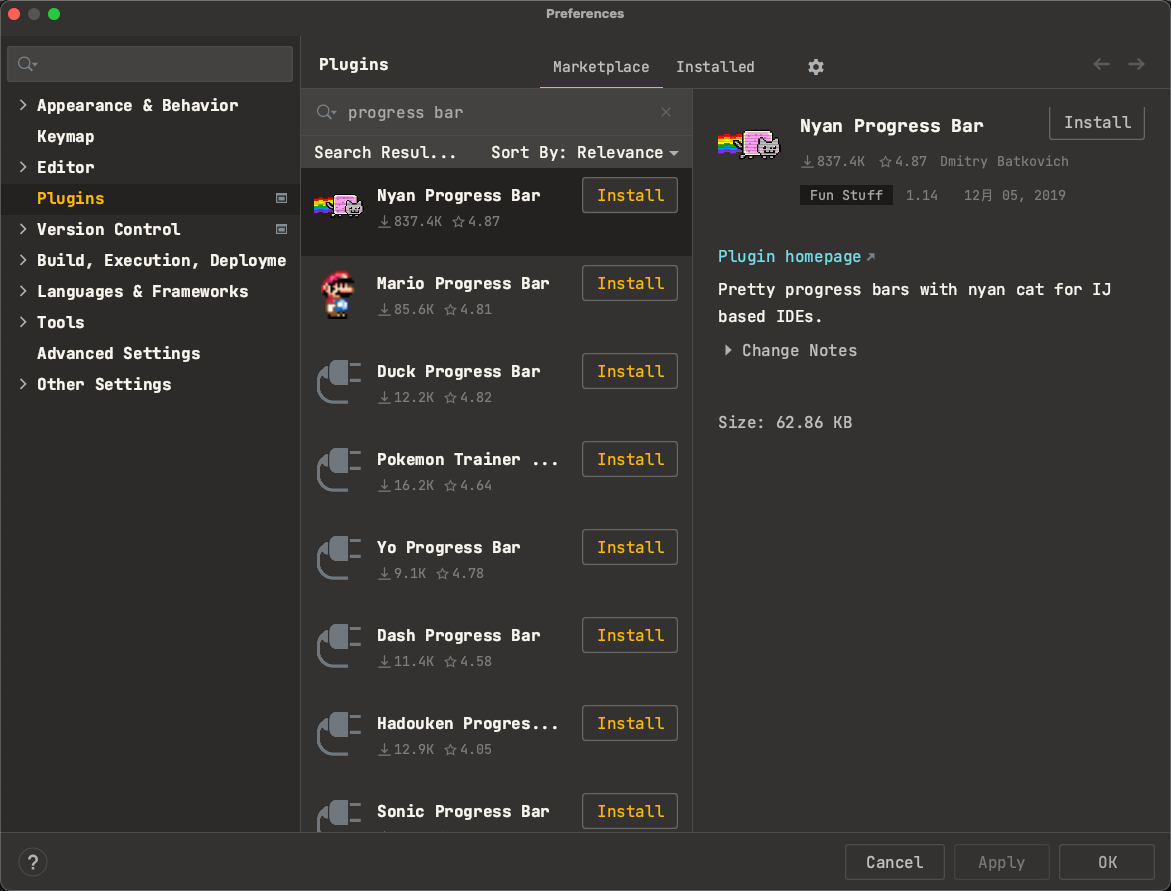Viewport: 1171px width, 891px height.
Task: Switch to the Marketplace tab
Action: [601, 67]
